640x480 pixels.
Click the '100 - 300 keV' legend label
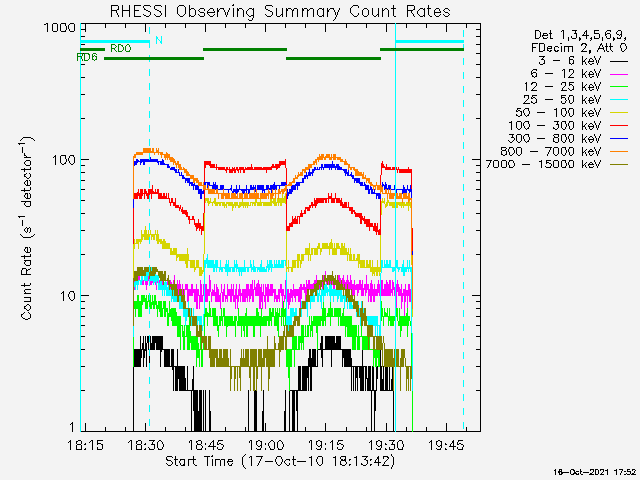click(555, 126)
